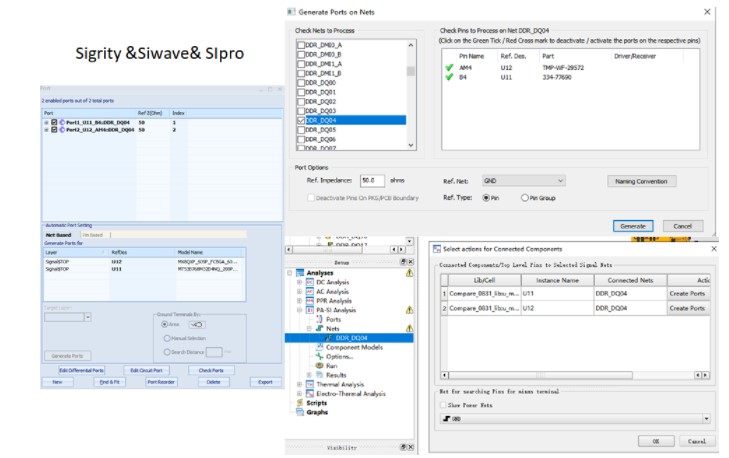Click the Thermal Analysis icon
Viewport: 729px width, 458px height.
click(310, 385)
